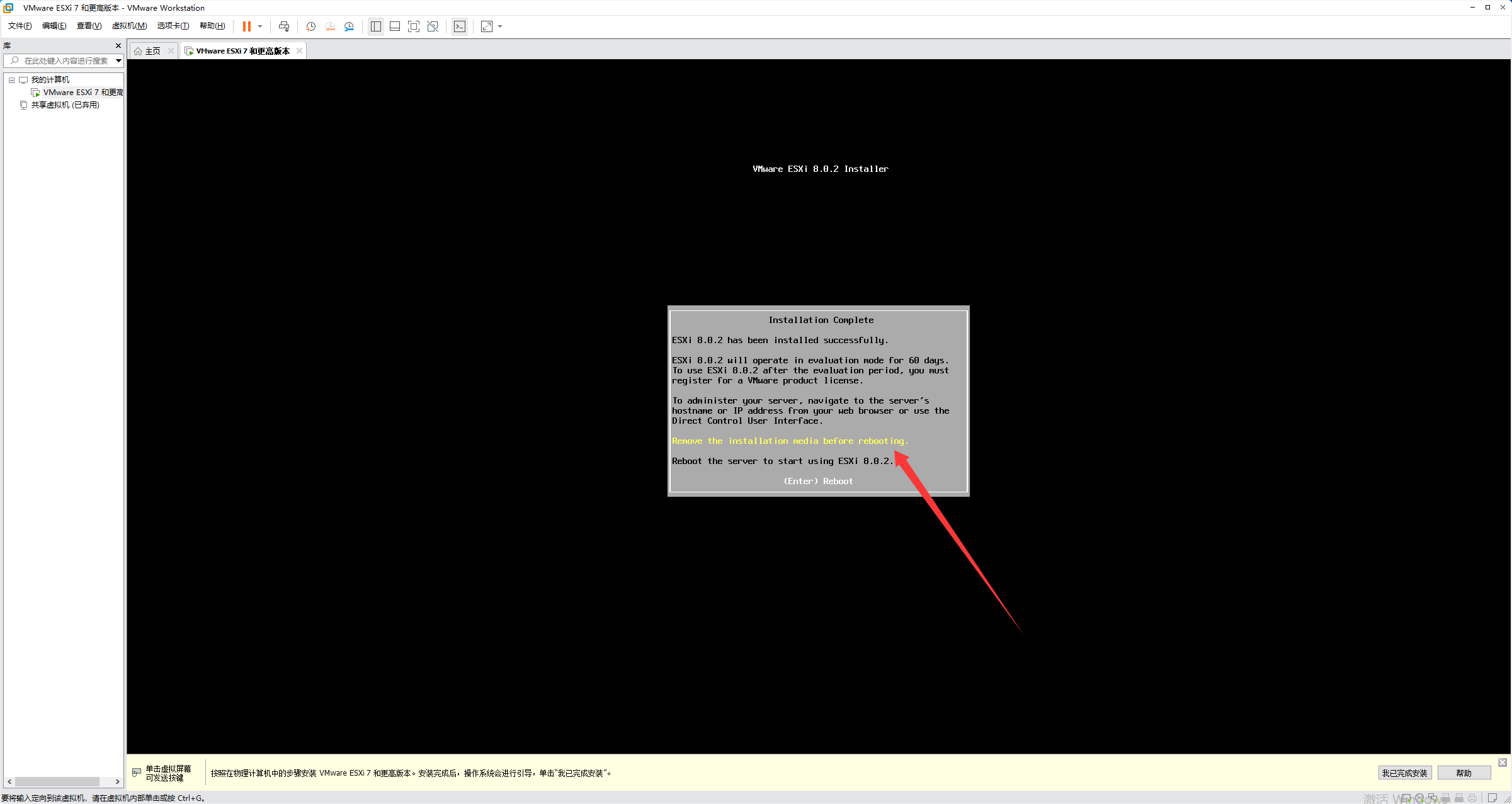Open the power options dropdown arrow
Viewport: 1512px width, 804px height.
tap(260, 26)
